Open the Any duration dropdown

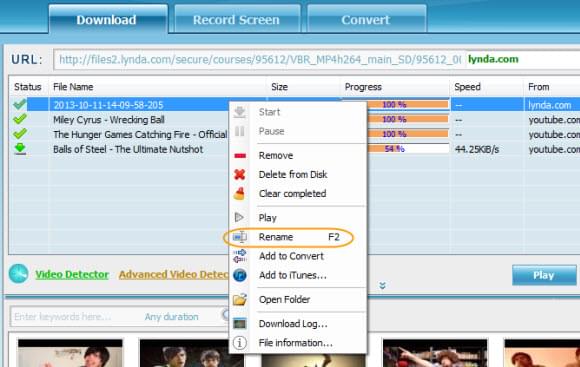(172, 317)
